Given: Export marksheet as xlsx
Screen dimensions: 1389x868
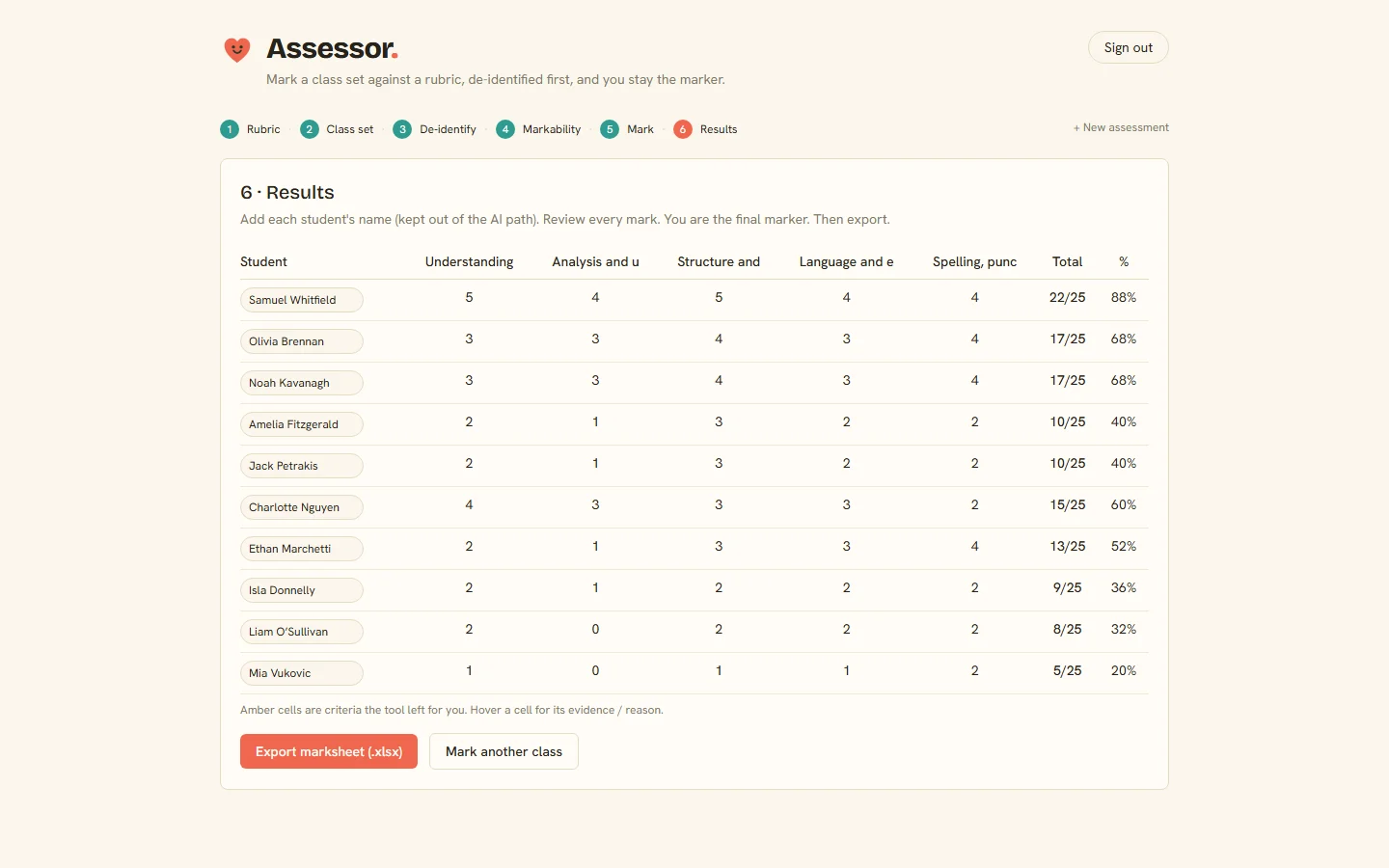Looking at the screenshot, I should tap(329, 751).
